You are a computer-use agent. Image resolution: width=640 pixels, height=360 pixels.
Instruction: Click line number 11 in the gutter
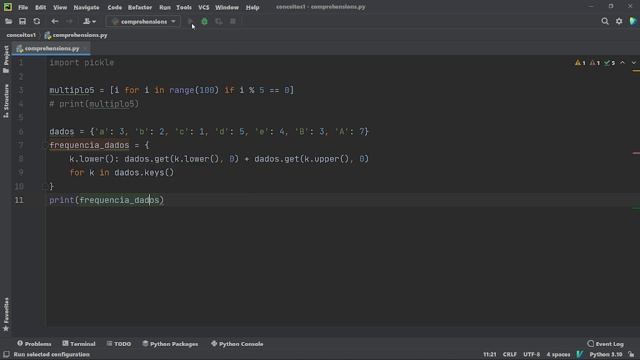[19, 200]
